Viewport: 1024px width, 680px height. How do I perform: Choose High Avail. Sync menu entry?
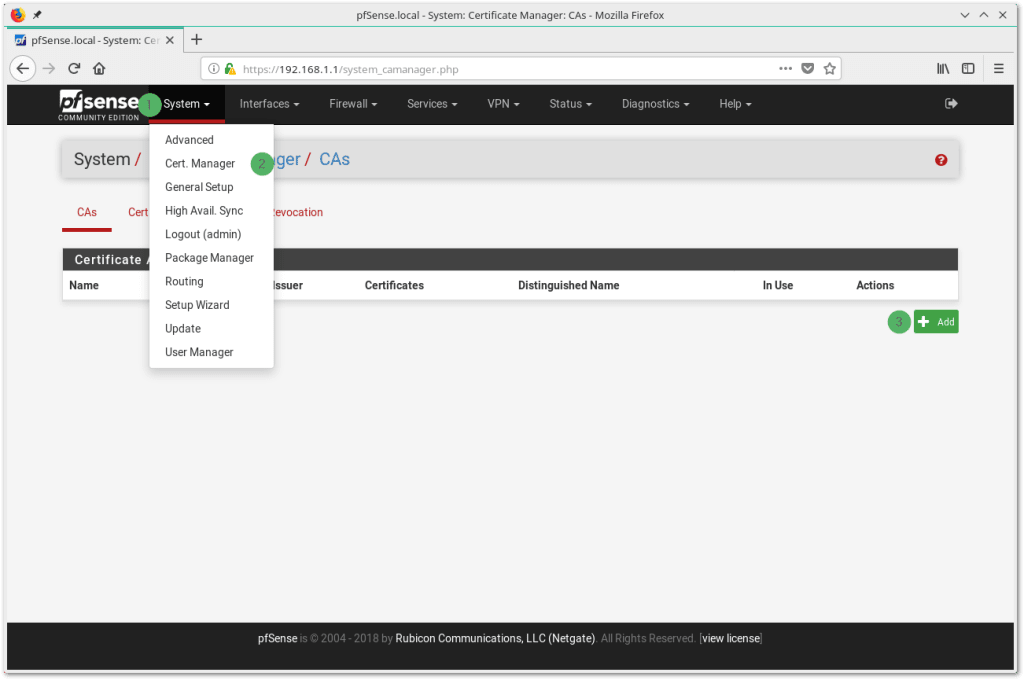pos(211,210)
